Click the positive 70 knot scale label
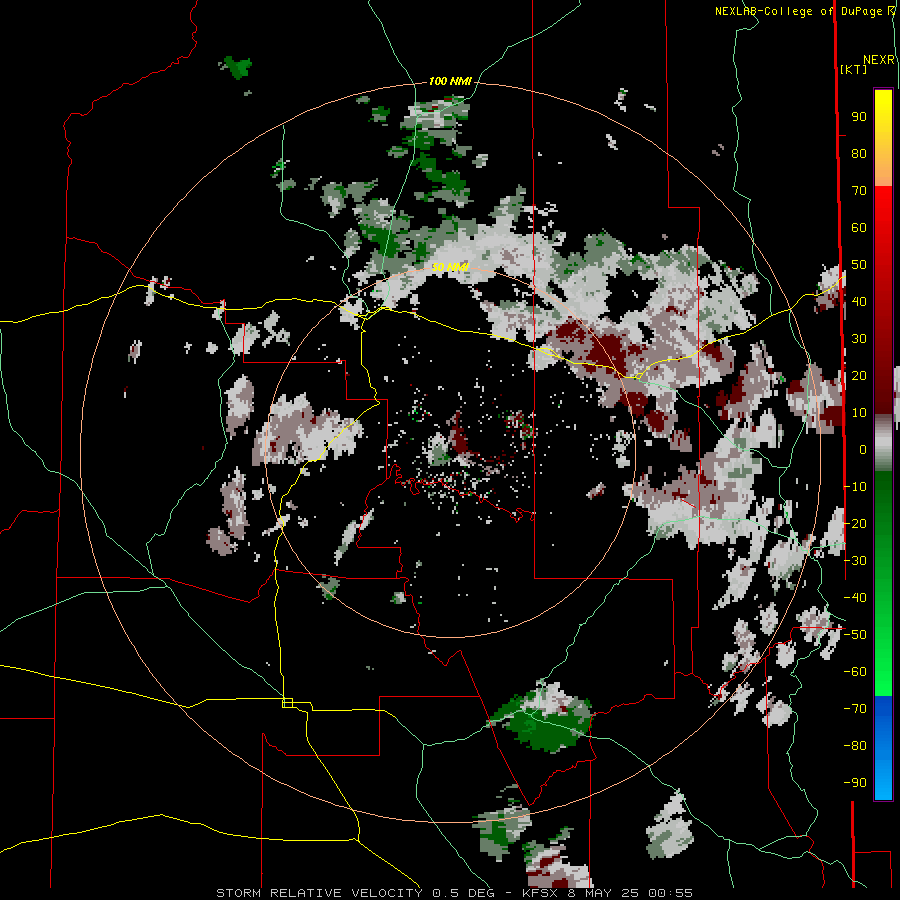 pos(859,191)
